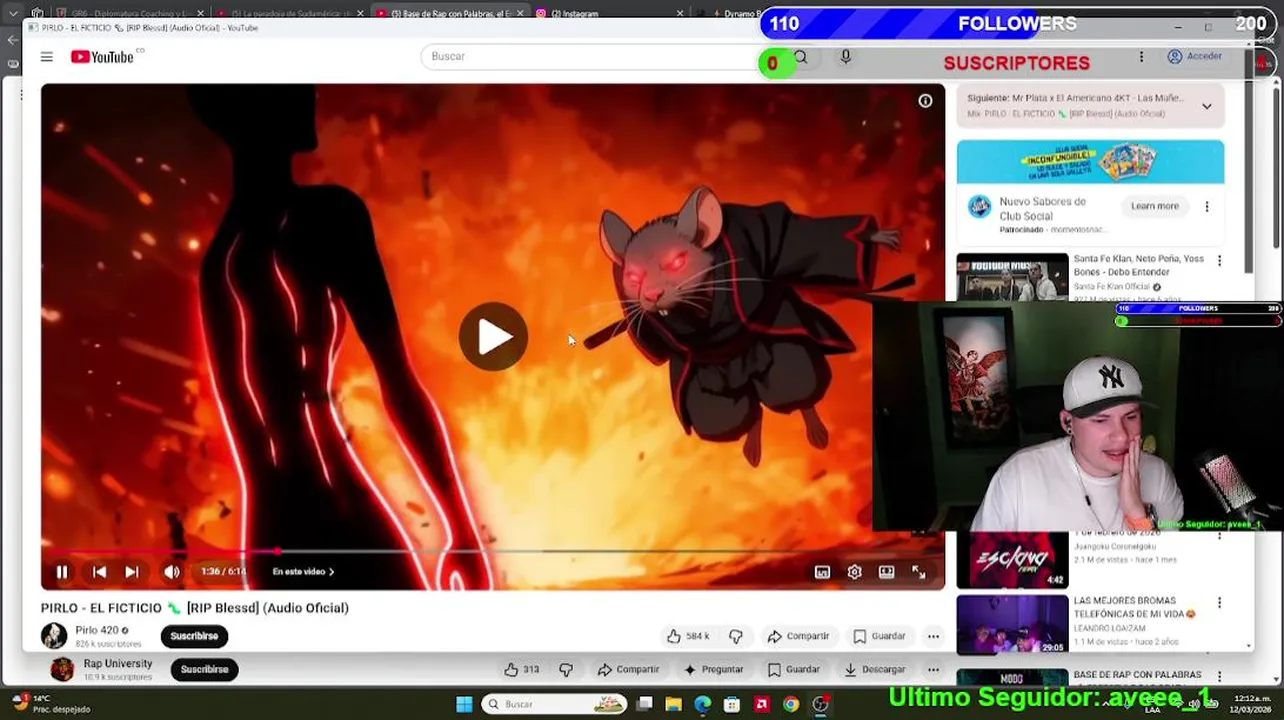Click the Club Social ad banner image
The width and height of the screenshot is (1284, 720).
click(x=1090, y=162)
